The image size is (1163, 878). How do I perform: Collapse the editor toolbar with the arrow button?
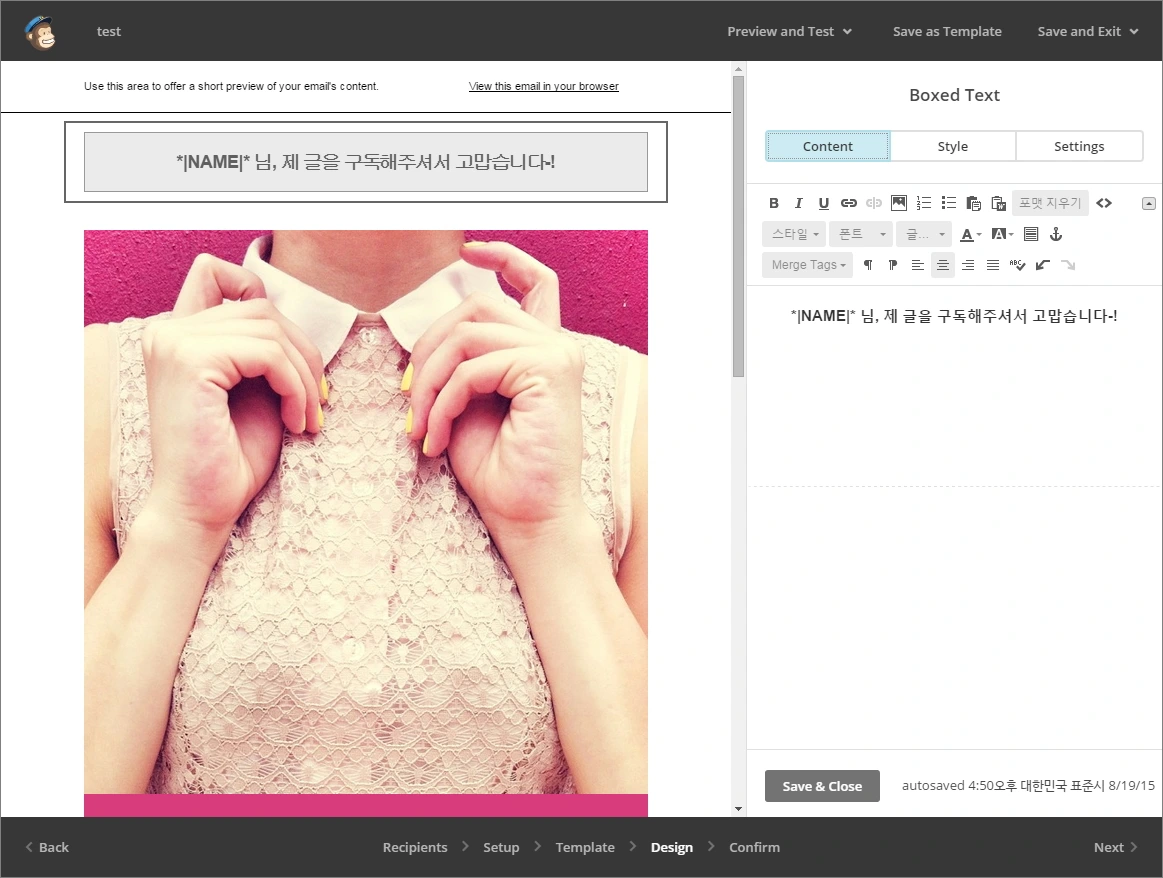point(1148,203)
